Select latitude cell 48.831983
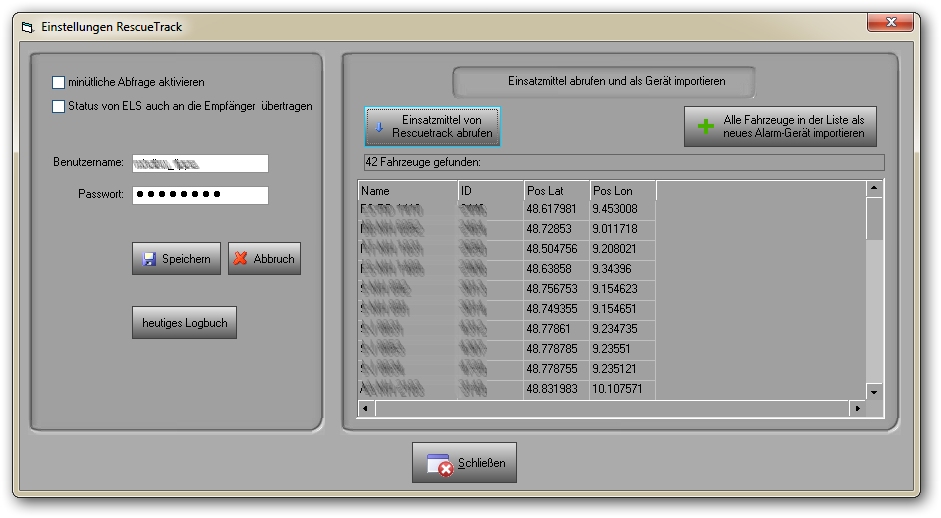941x518 pixels. (557, 389)
